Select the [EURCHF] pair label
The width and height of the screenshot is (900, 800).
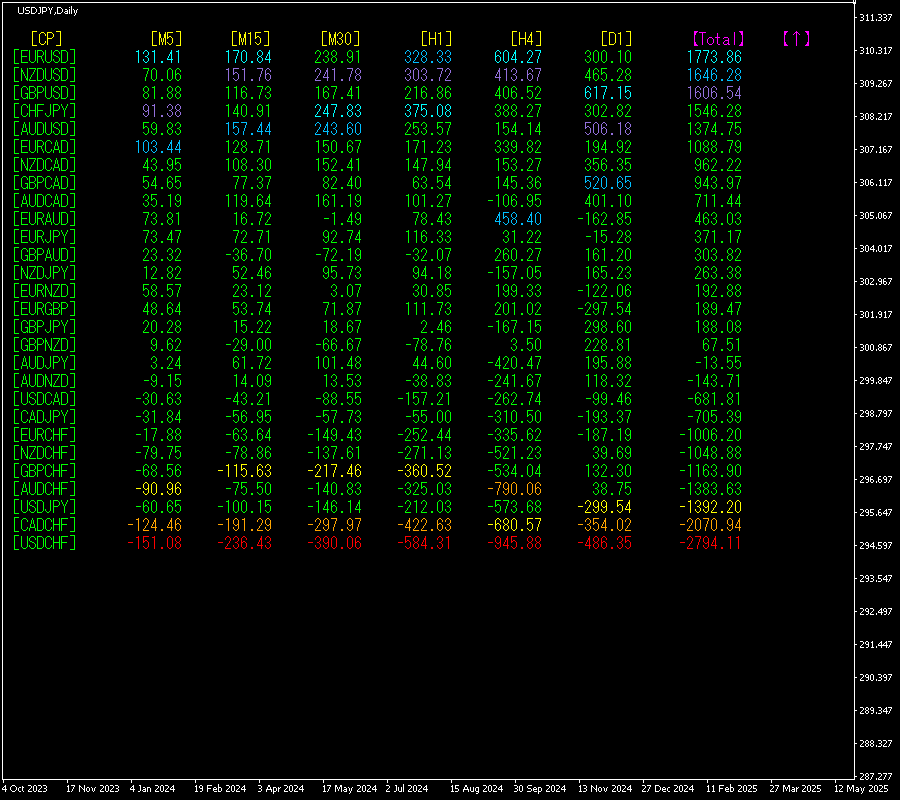point(44,435)
